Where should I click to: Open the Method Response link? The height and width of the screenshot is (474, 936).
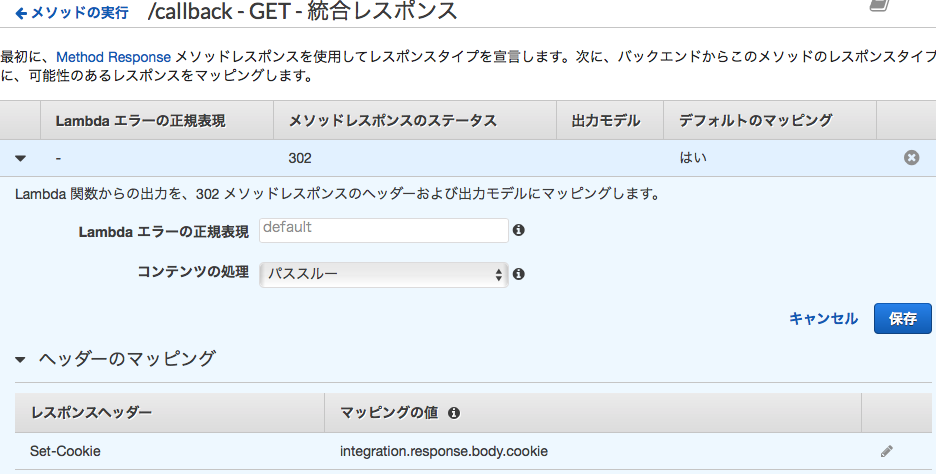click(113, 57)
